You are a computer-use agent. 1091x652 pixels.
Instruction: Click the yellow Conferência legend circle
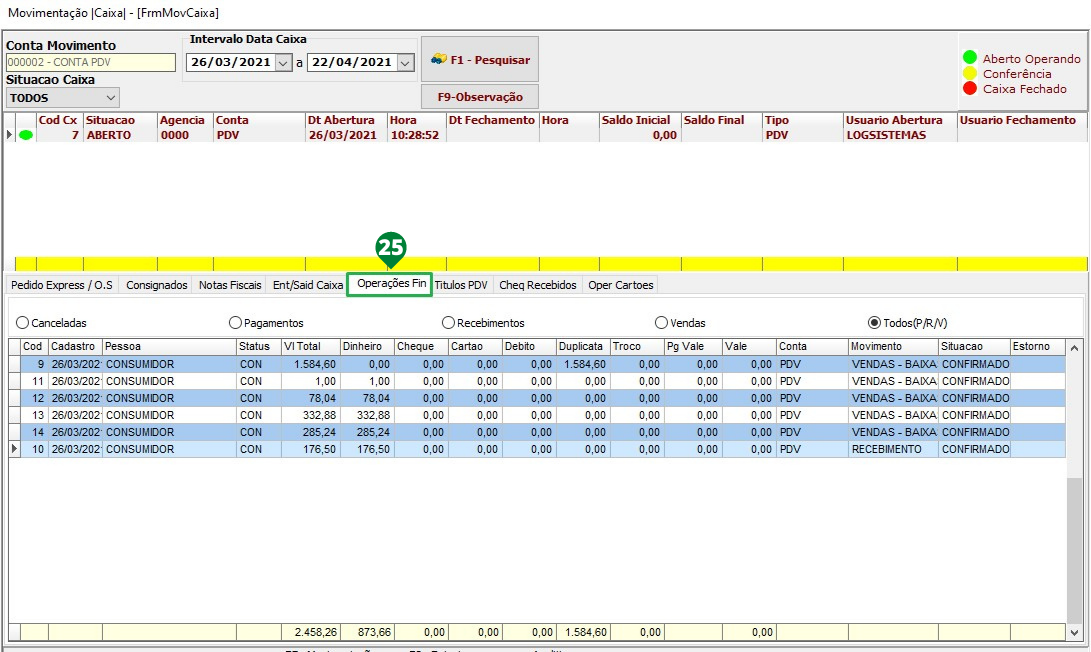tap(969, 74)
